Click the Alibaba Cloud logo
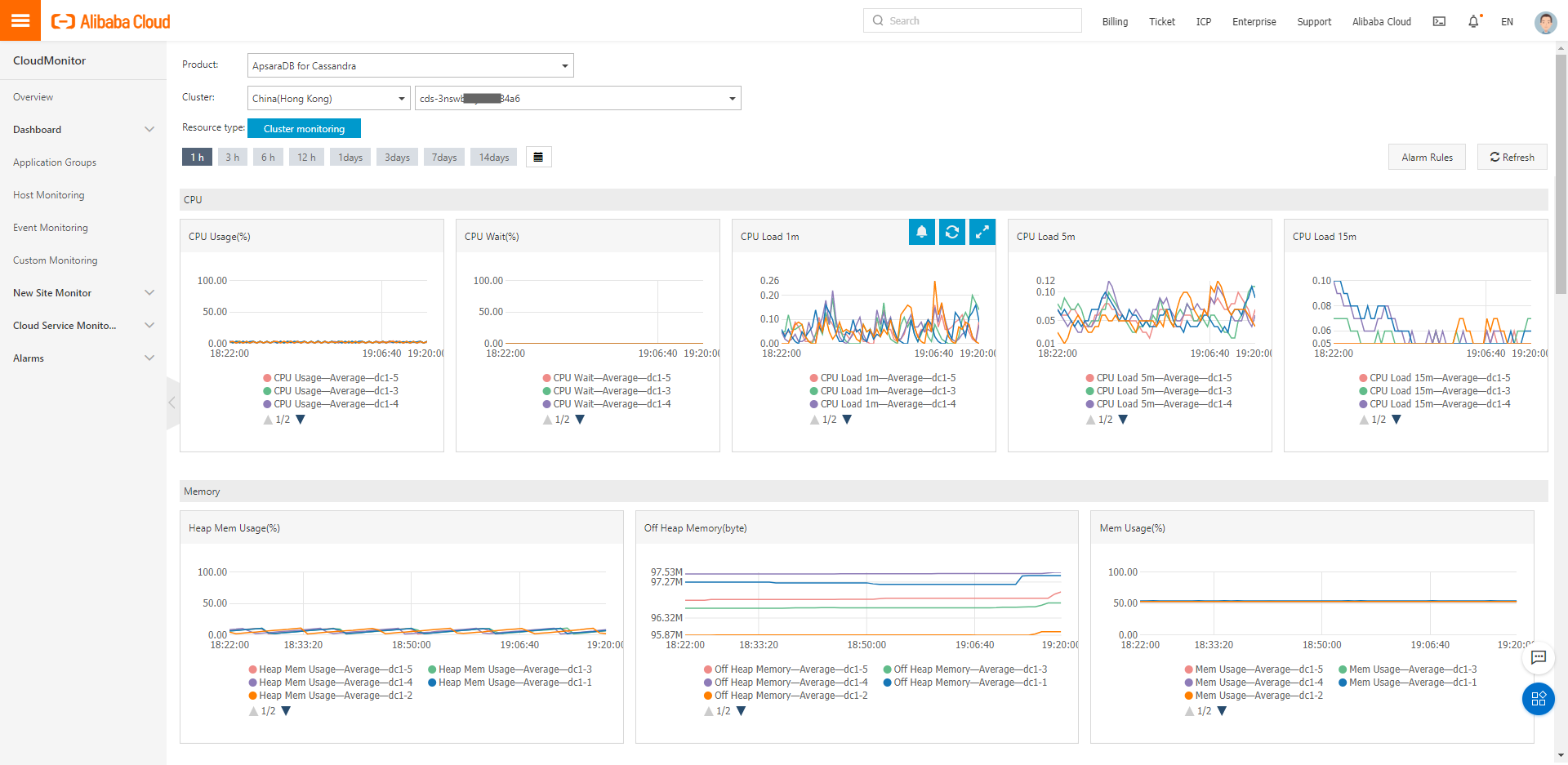The width and height of the screenshot is (1568, 765). [x=111, y=22]
